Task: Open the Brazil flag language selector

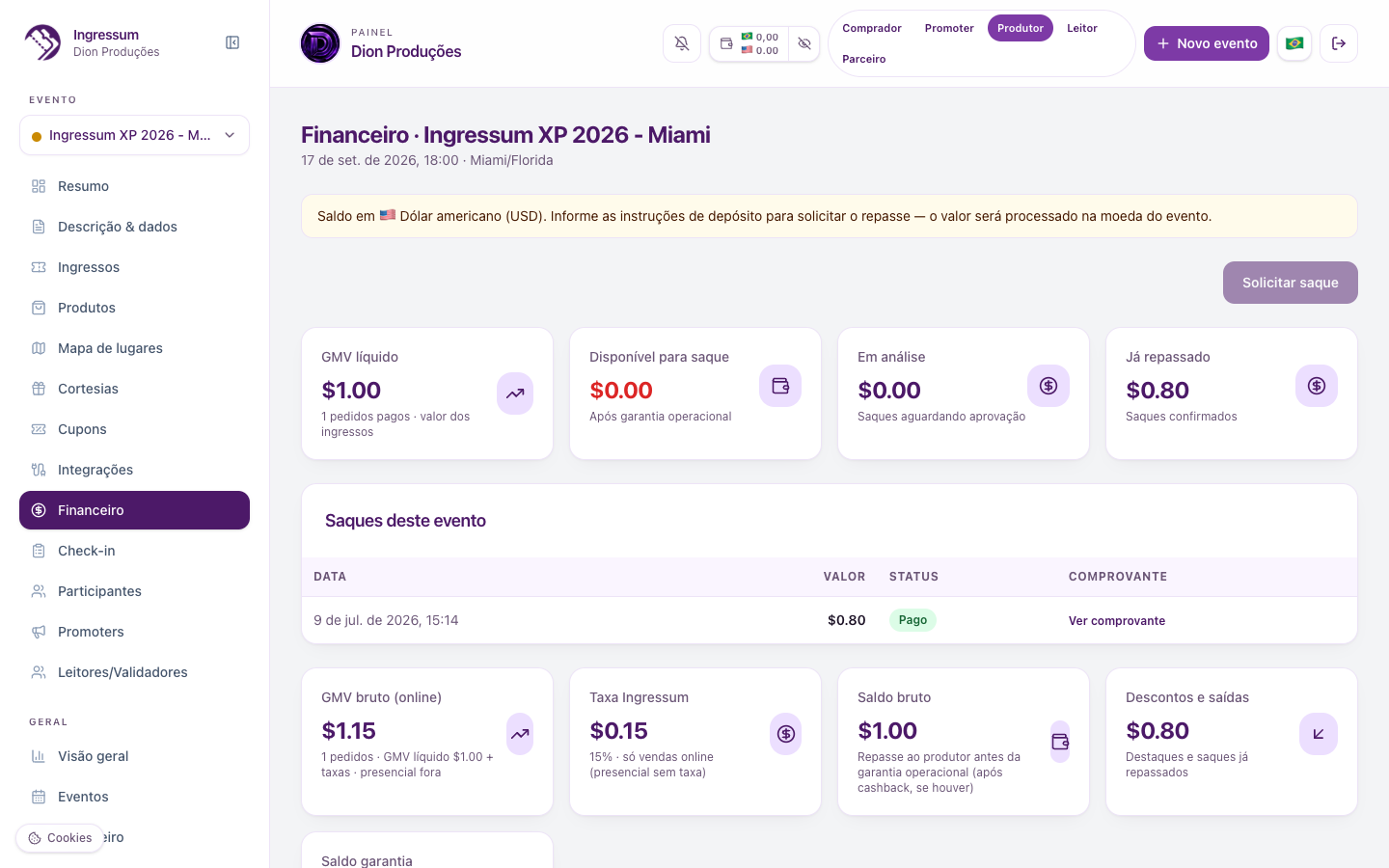Action: click(1294, 43)
